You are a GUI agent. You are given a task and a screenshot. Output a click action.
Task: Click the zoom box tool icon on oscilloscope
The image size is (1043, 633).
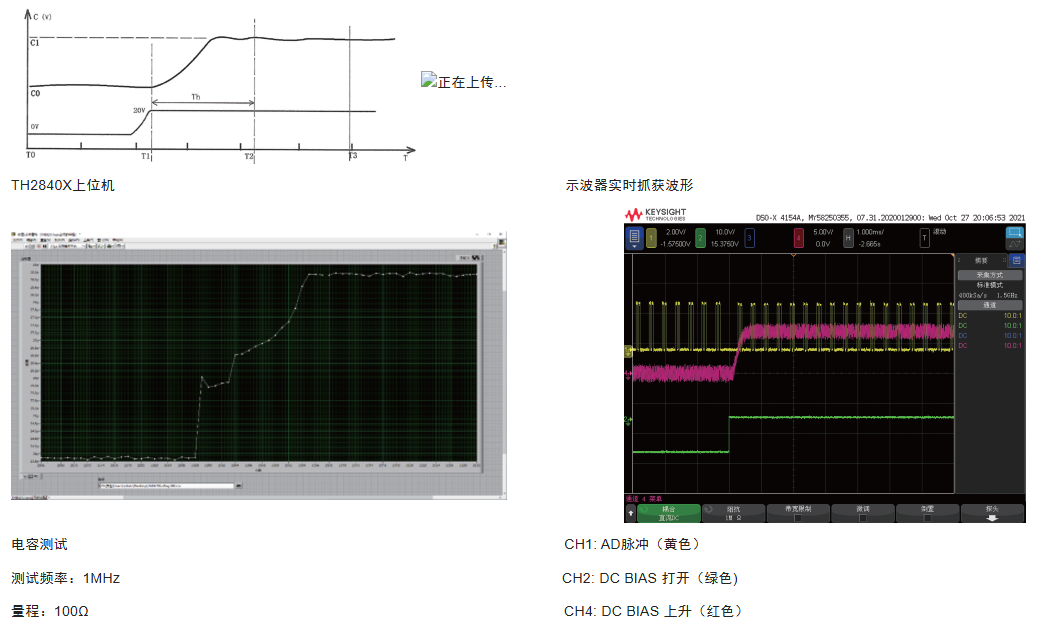pyautogui.click(x=1015, y=233)
